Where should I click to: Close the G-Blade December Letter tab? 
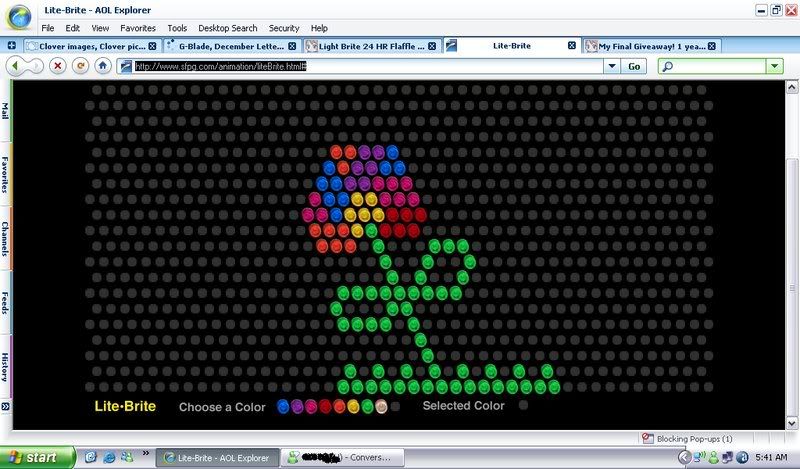click(292, 46)
